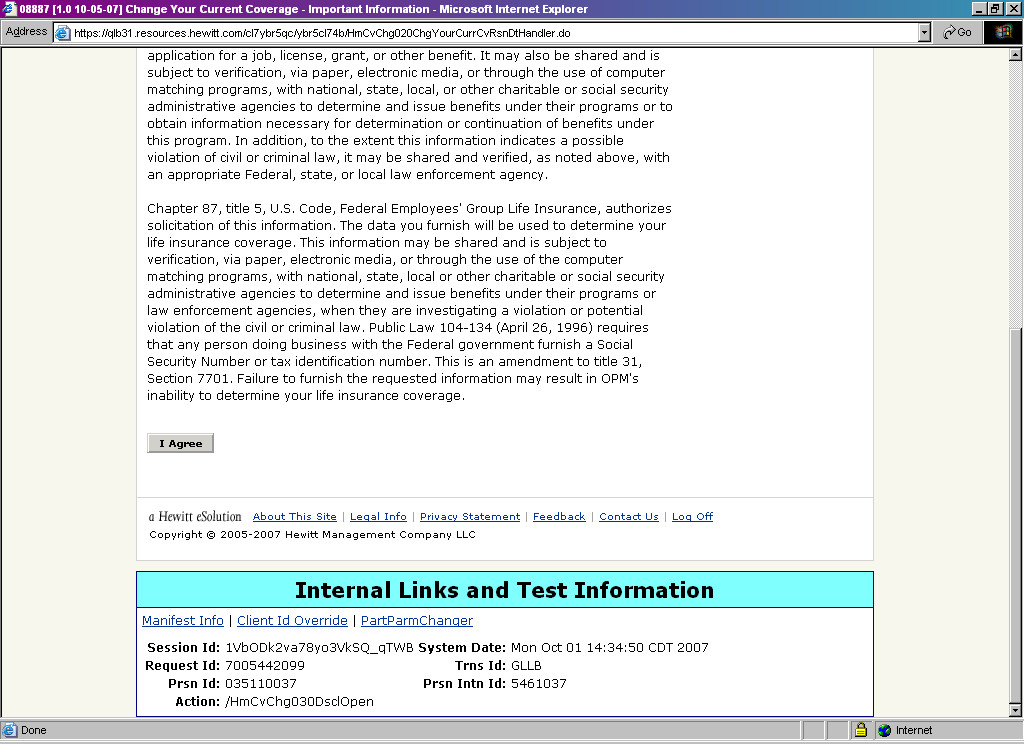Click the status bar Done page icon
Screen dimensions: 1024x744
click(x=10, y=730)
